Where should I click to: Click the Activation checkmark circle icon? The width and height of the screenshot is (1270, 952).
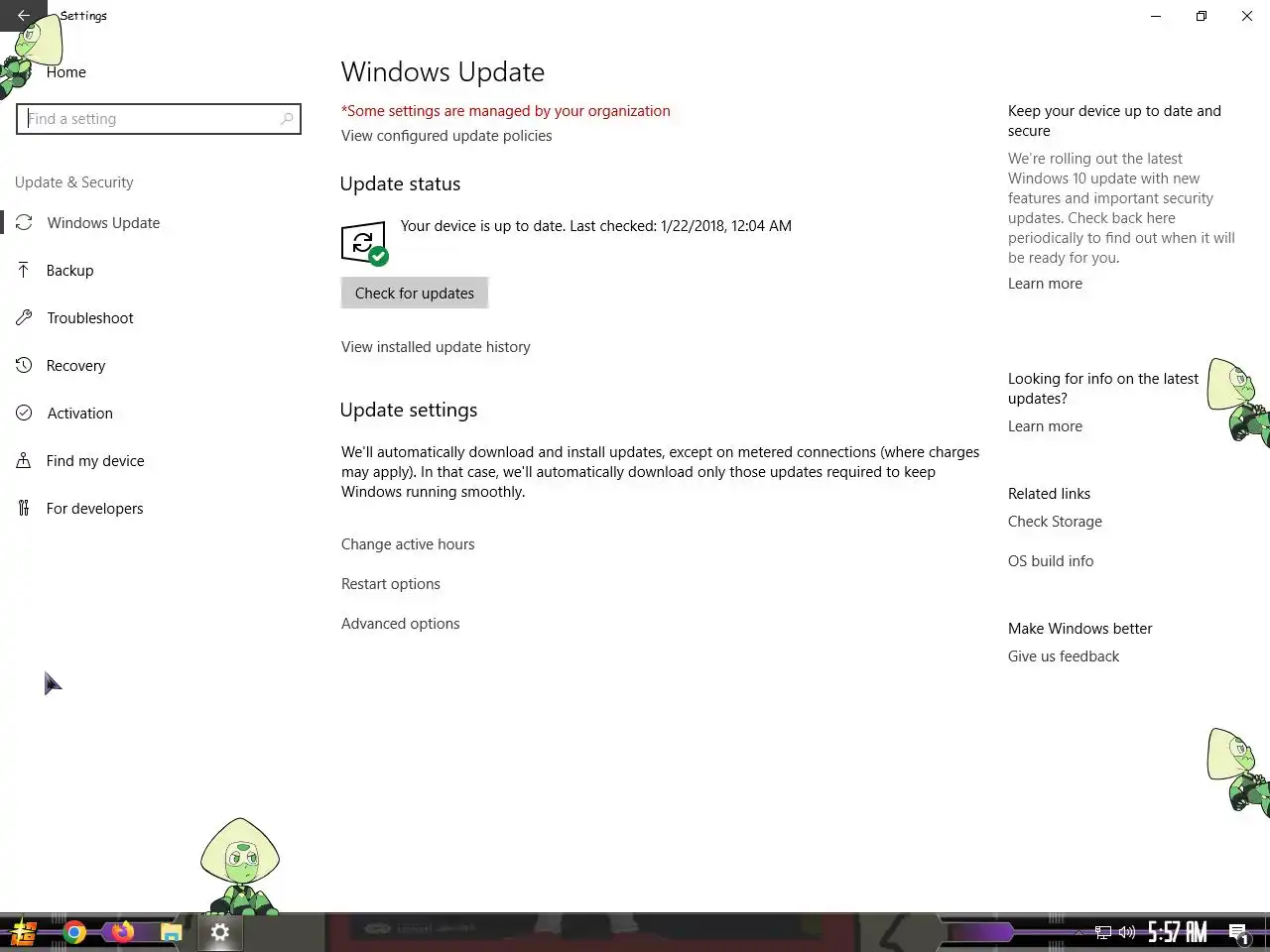pyautogui.click(x=24, y=413)
